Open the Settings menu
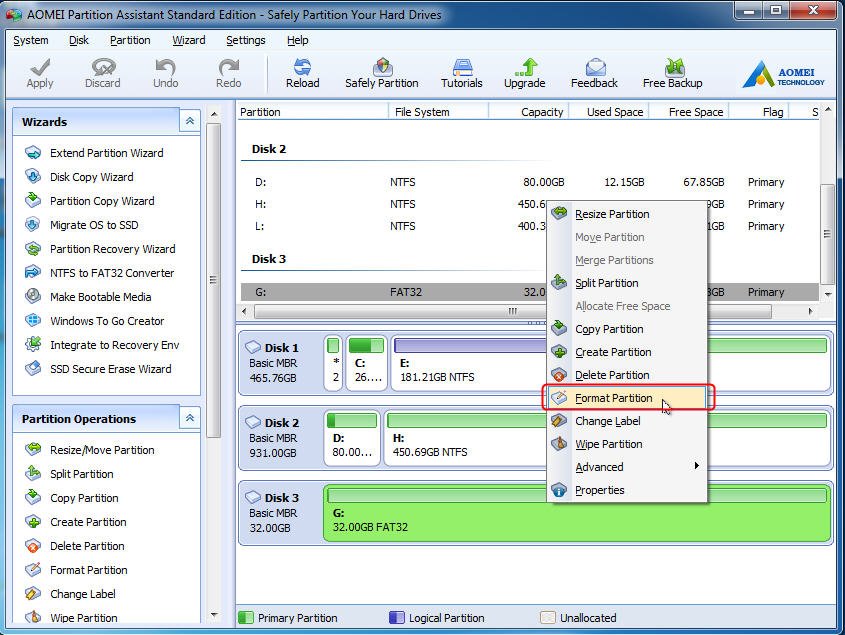The height and width of the screenshot is (635, 845). coord(246,40)
